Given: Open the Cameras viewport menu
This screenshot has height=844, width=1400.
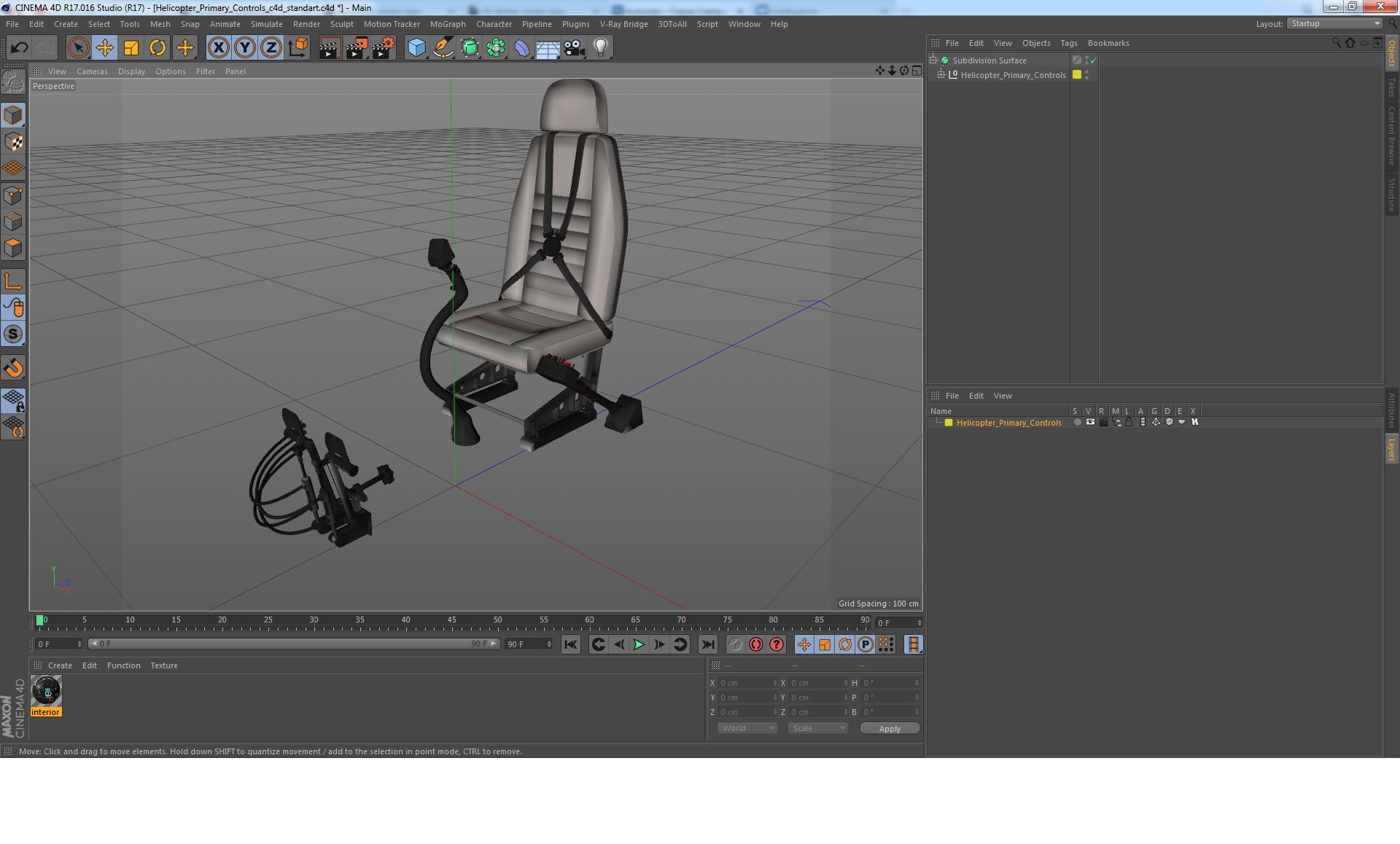Looking at the screenshot, I should [x=92, y=71].
